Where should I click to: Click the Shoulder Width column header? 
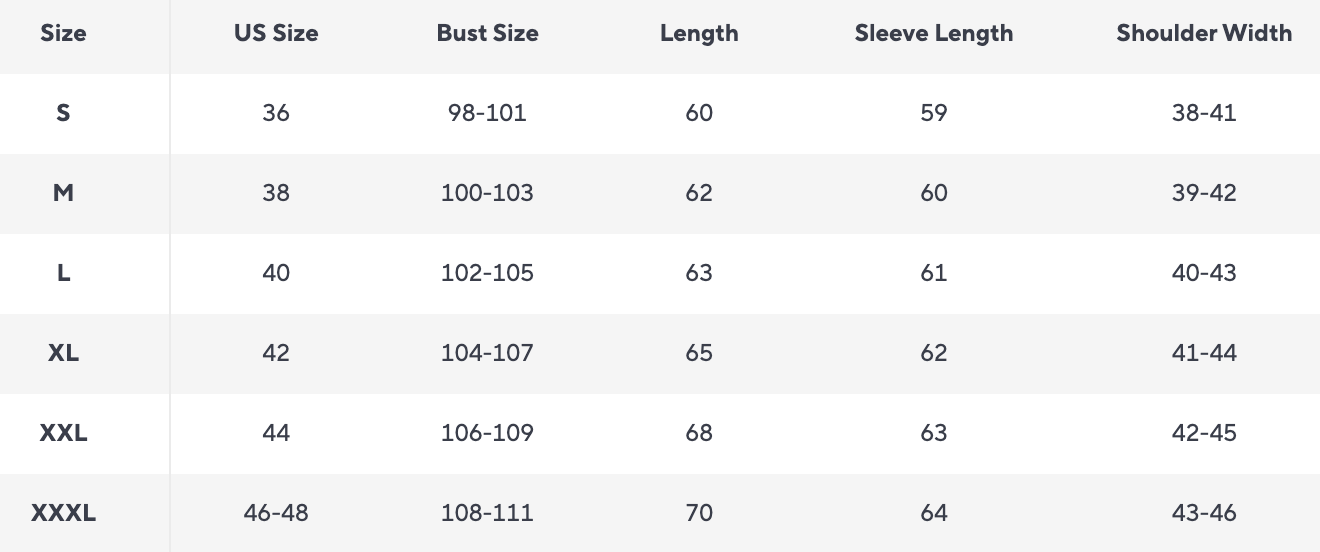point(1204,33)
